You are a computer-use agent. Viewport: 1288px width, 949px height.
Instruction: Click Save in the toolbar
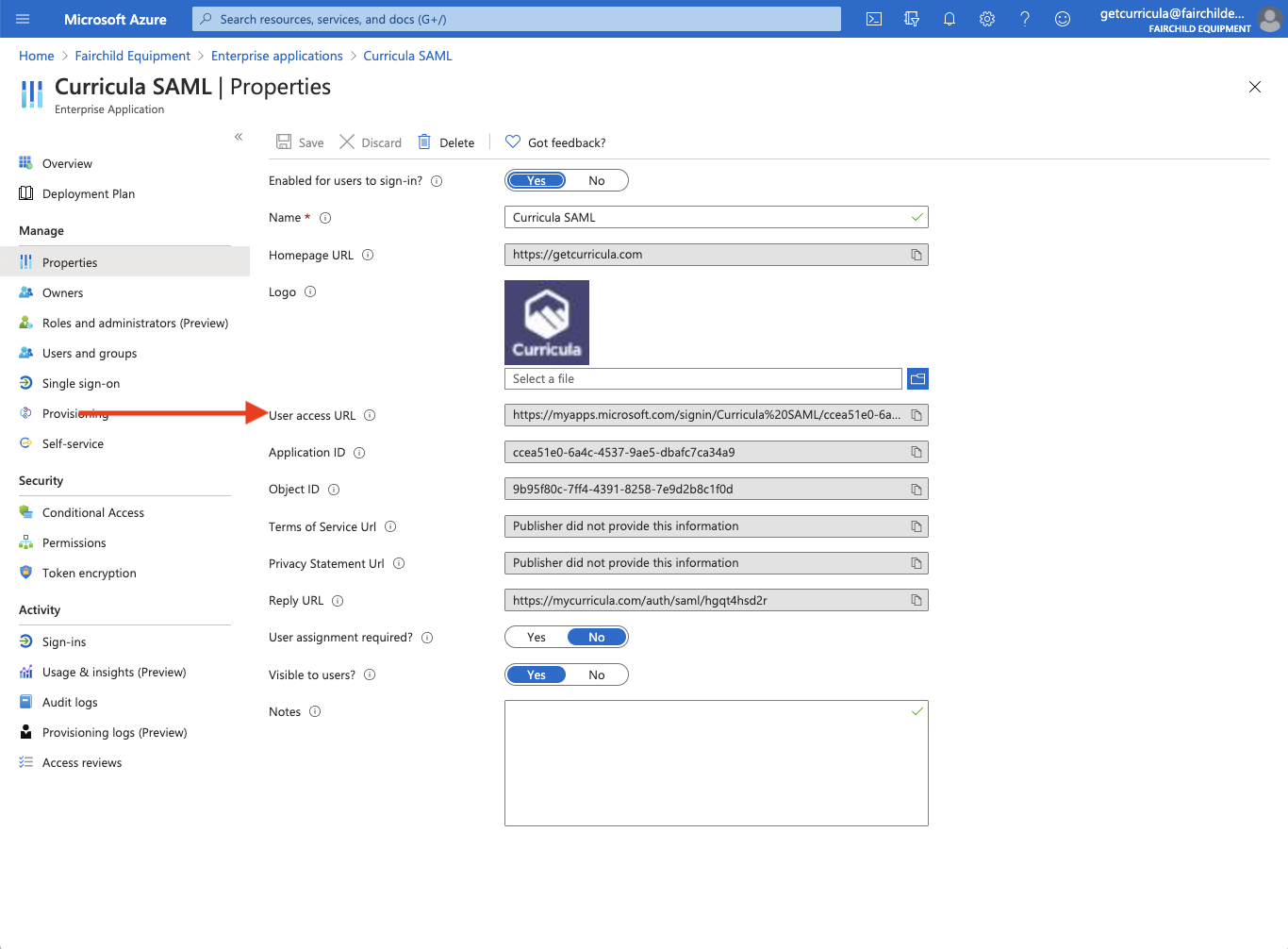[x=300, y=142]
